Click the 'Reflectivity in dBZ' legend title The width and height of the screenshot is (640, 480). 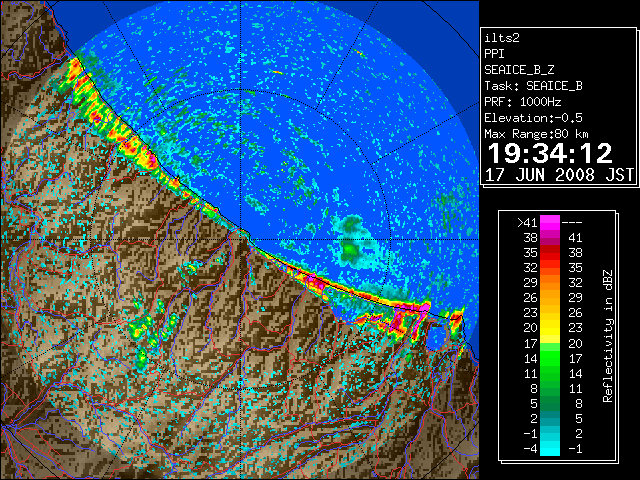607,336
